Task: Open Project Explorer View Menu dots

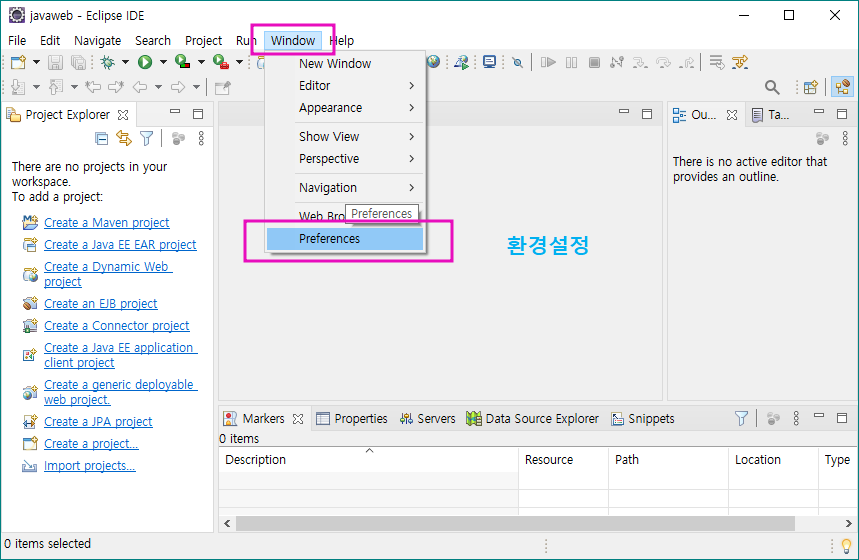Action: coord(201,139)
